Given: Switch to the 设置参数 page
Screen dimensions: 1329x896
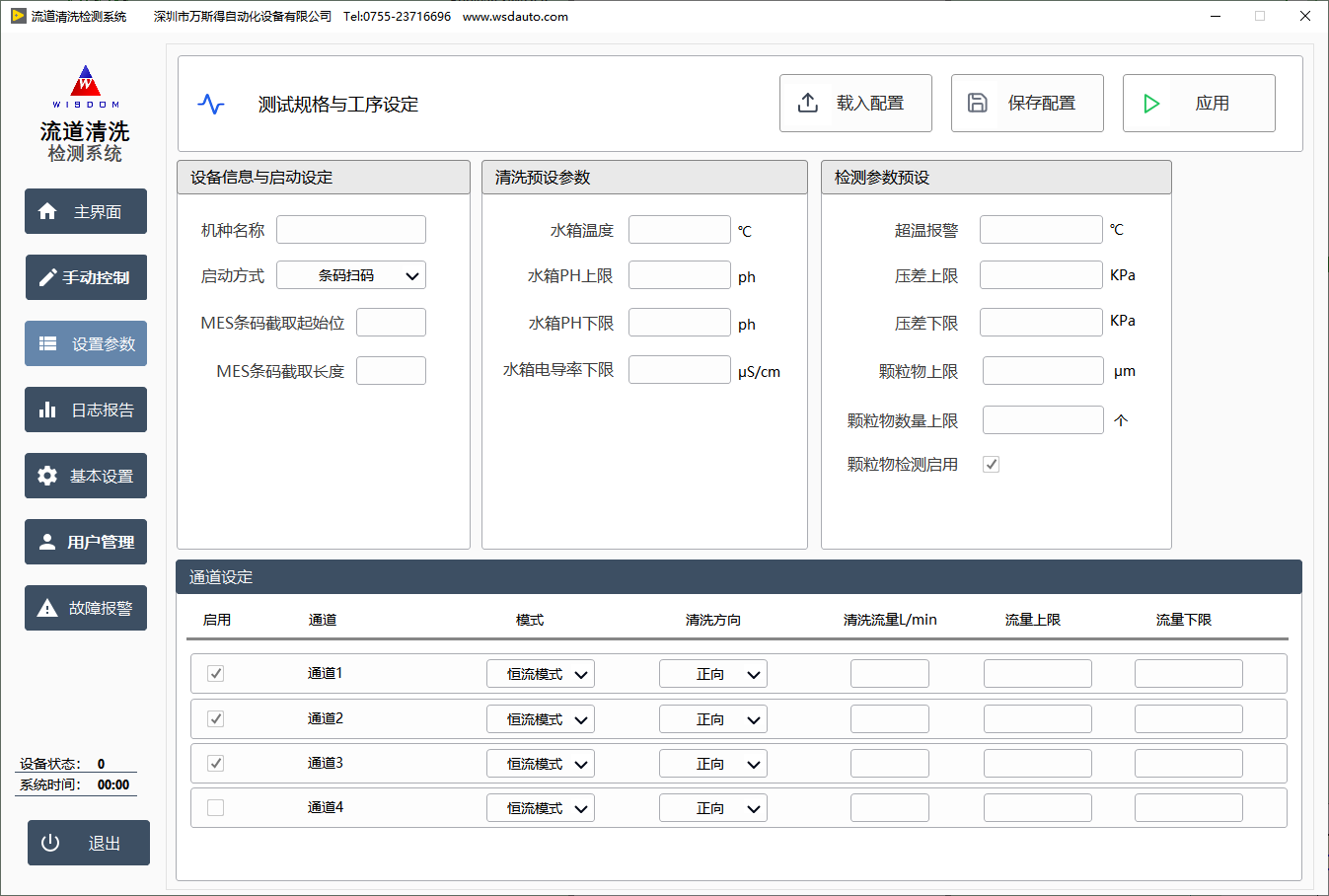Looking at the screenshot, I should click(86, 343).
